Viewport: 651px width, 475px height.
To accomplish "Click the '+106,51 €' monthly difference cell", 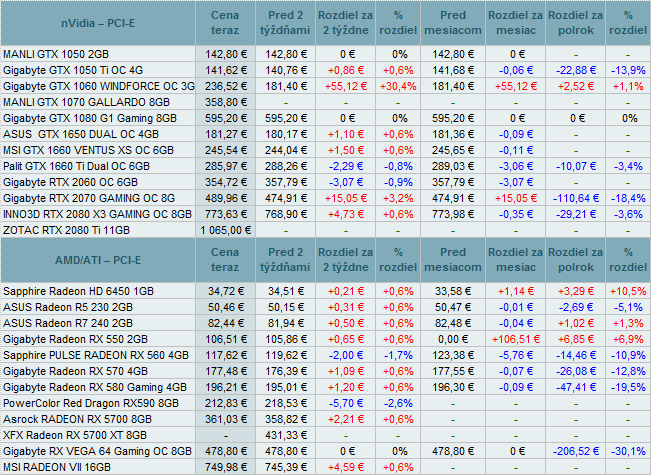I will 516,340.
